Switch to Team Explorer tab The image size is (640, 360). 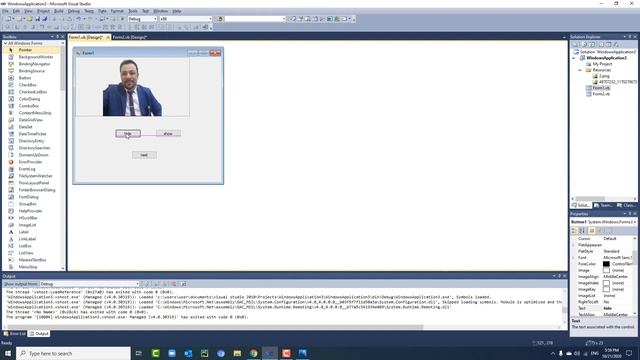tap(603, 205)
